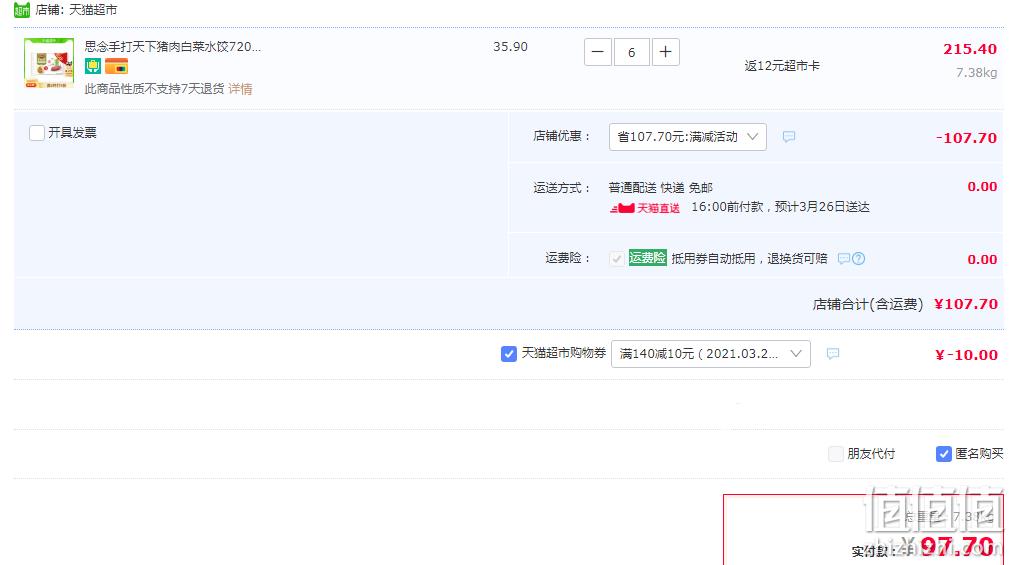The width and height of the screenshot is (1013, 565).
Task: Click the green Tmall supermarket store icon
Action: pyautogui.click(x=22, y=10)
